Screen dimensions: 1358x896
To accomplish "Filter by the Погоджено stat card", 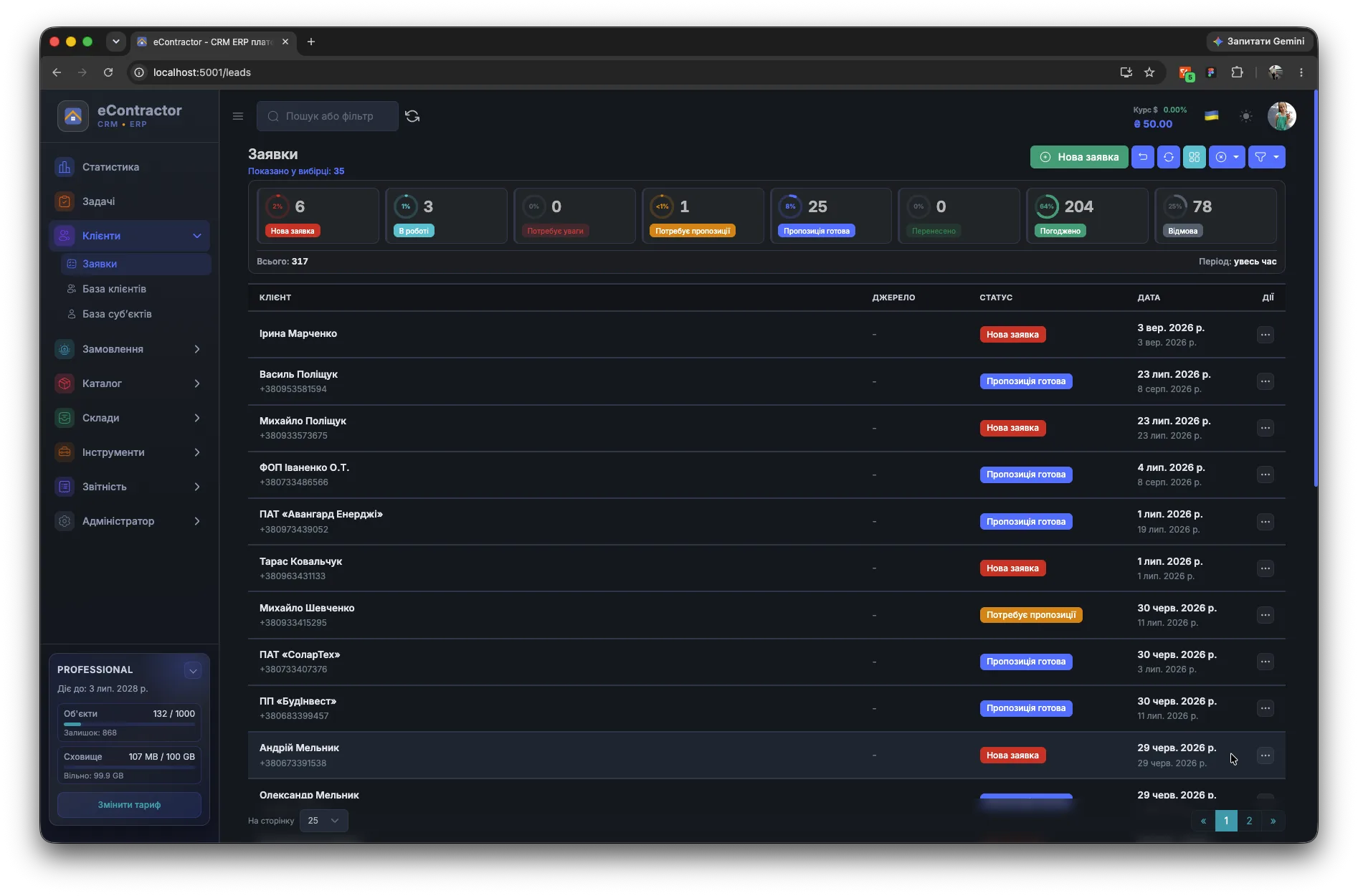I will pyautogui.click(x=1087, y=216).
